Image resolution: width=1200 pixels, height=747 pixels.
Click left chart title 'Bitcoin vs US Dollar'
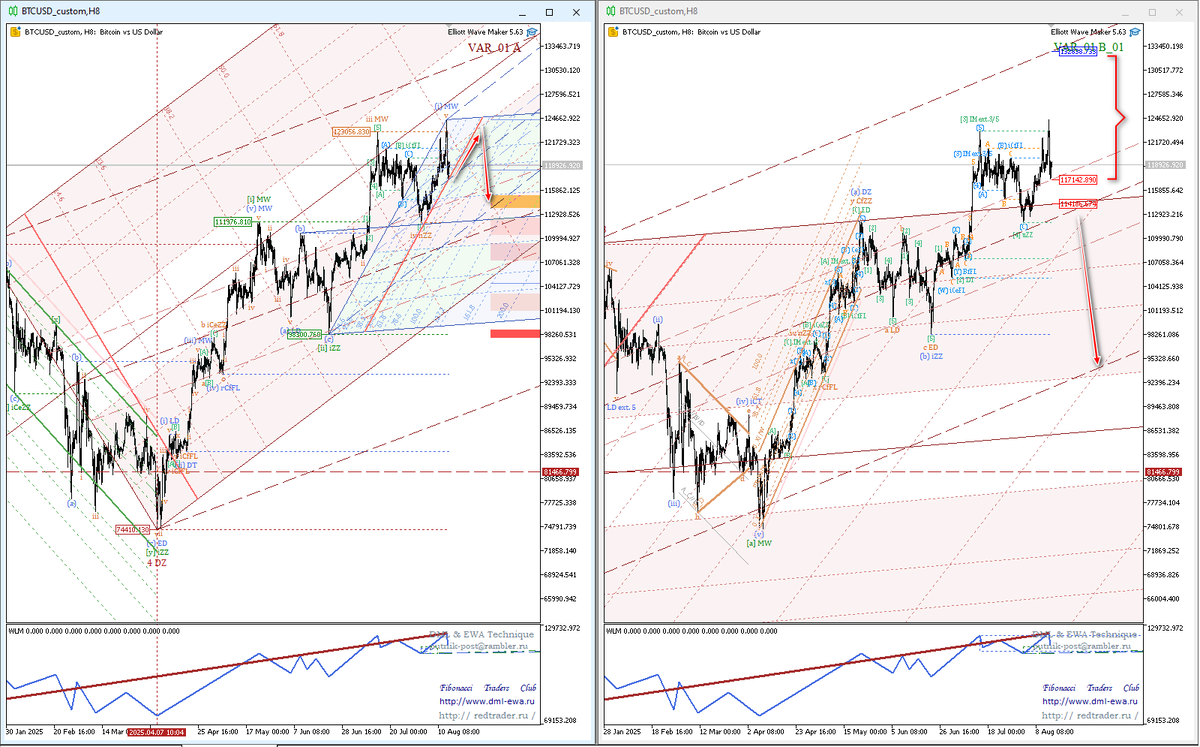(132, 32)
